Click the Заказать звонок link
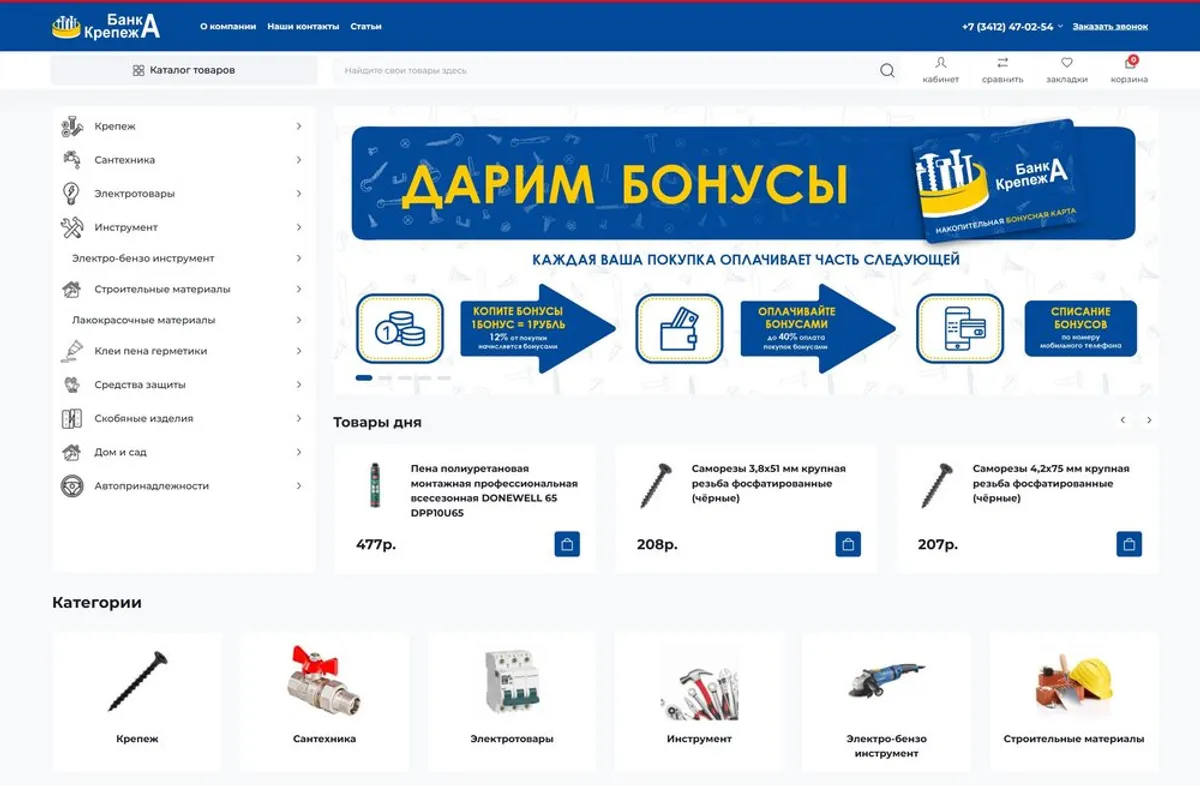The width and height of the screenshot is (1200, 786). point(1110,27)
